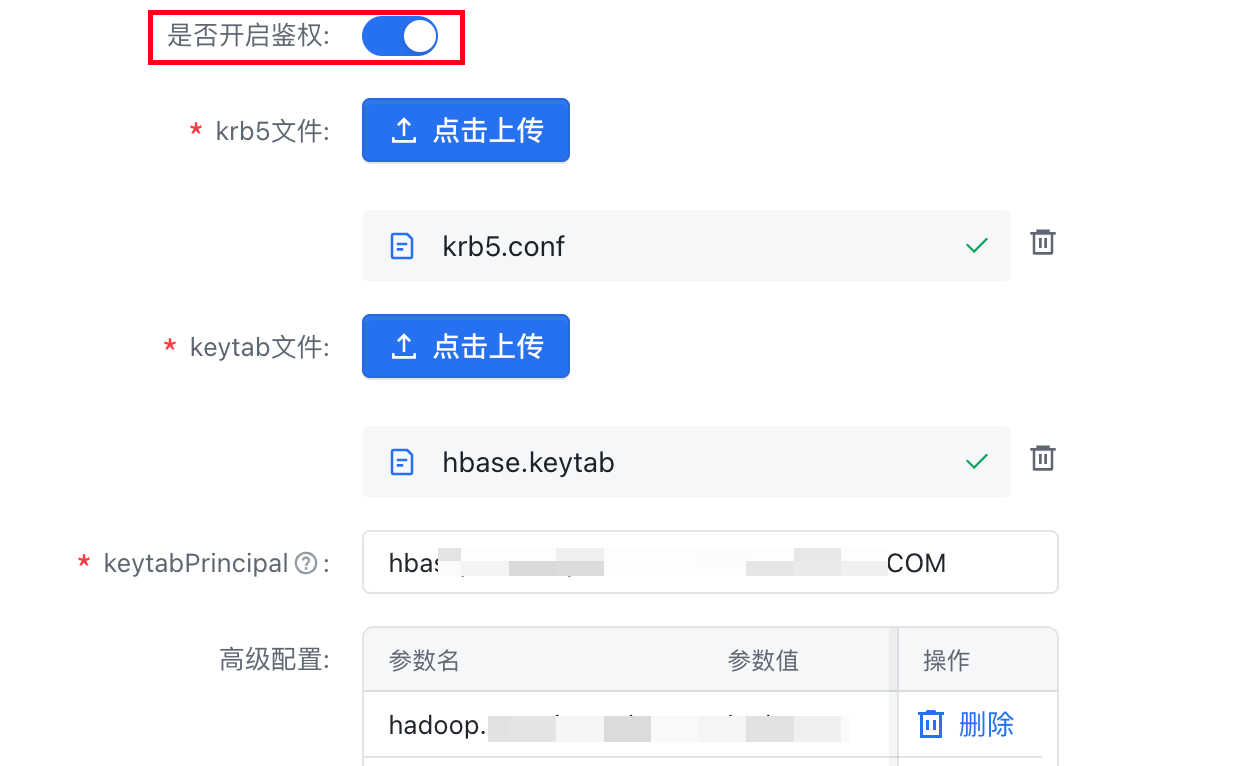Click the 高级配置 label
This screenshot has height=766, width=1244.
[x=274, y=660]
